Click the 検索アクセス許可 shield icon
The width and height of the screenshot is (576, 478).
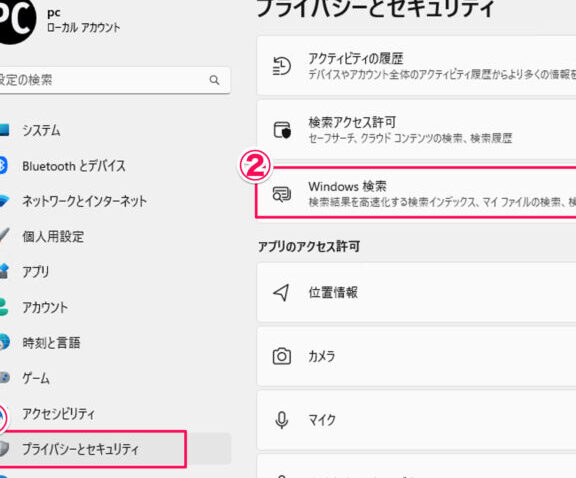coord(282,130)
